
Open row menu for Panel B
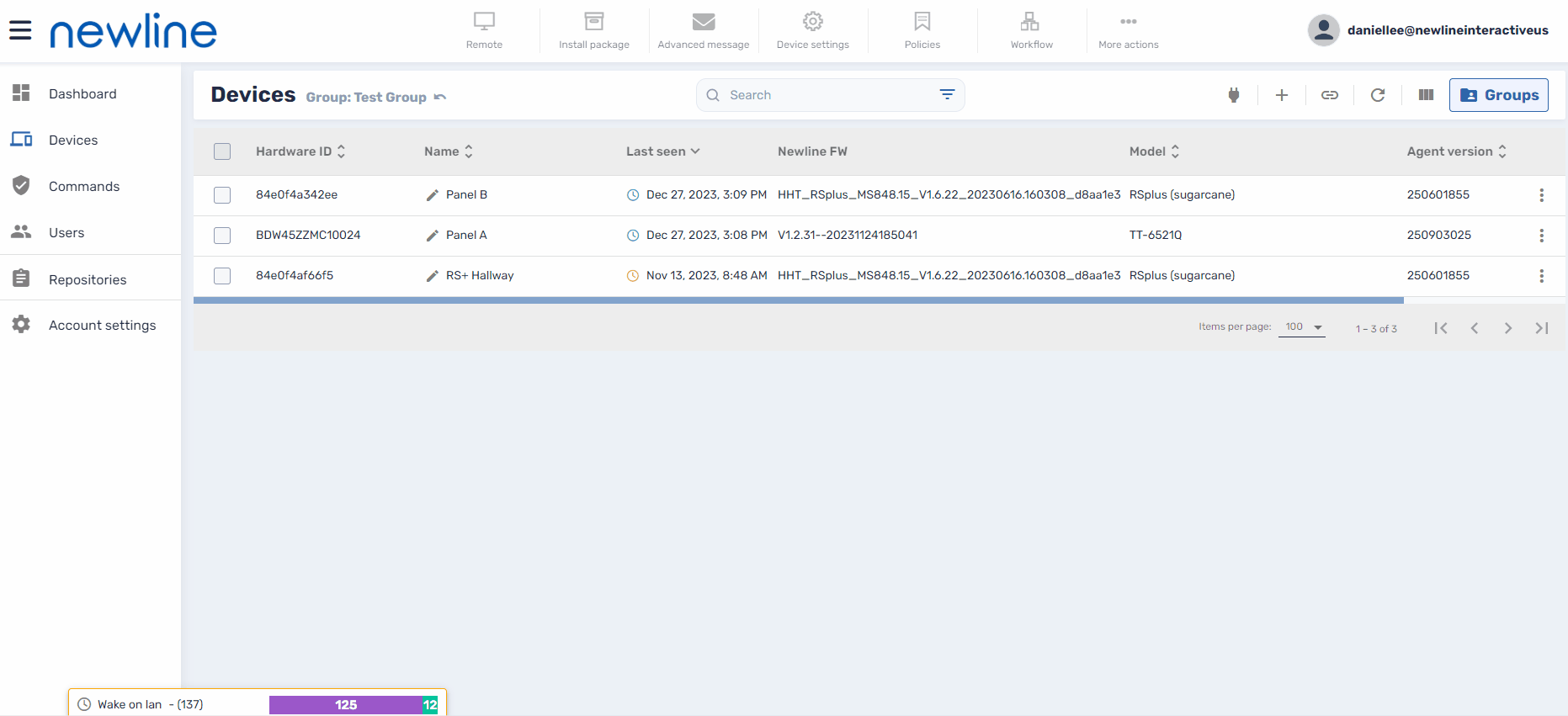click(1542, 195)
